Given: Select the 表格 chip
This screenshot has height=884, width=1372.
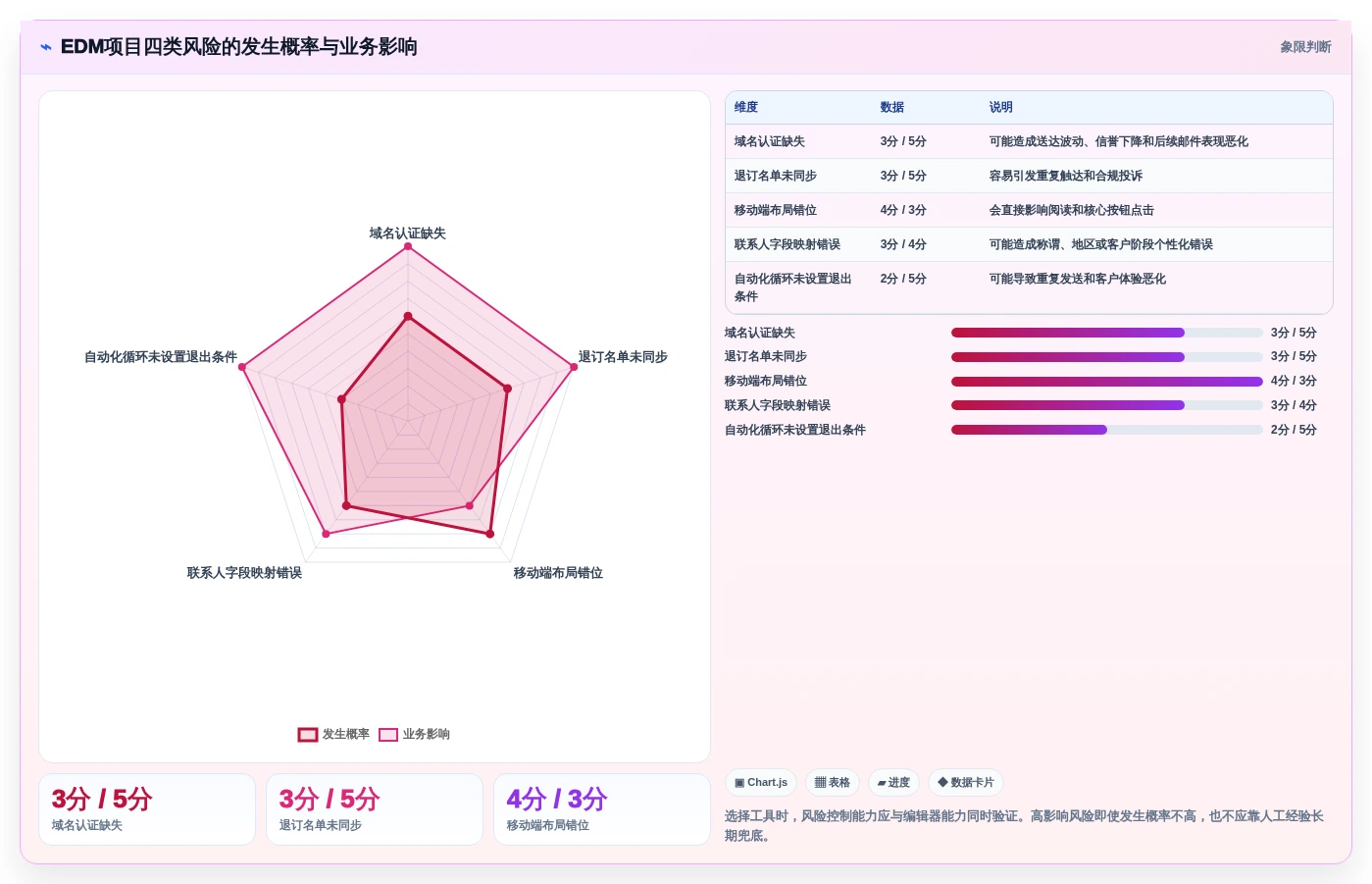Looking at the screenshot, I should coord(833,783).
